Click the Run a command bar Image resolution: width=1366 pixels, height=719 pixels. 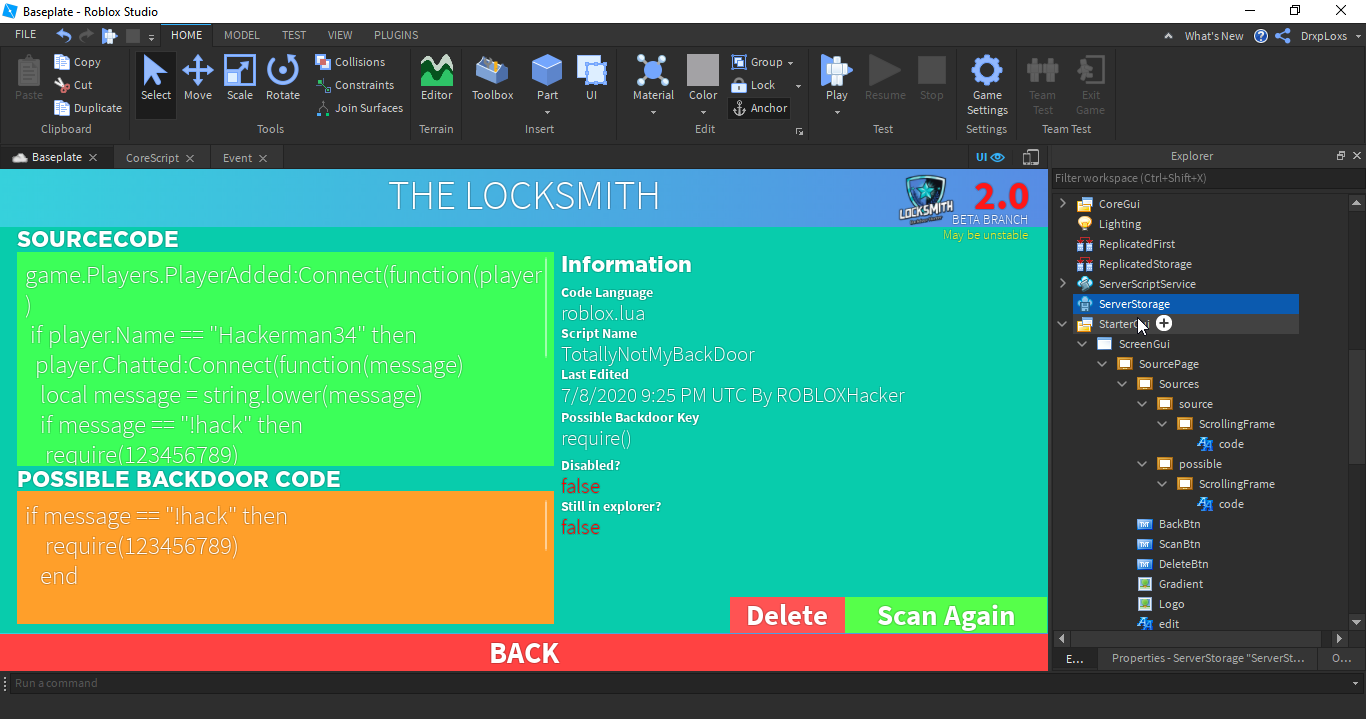680,683
